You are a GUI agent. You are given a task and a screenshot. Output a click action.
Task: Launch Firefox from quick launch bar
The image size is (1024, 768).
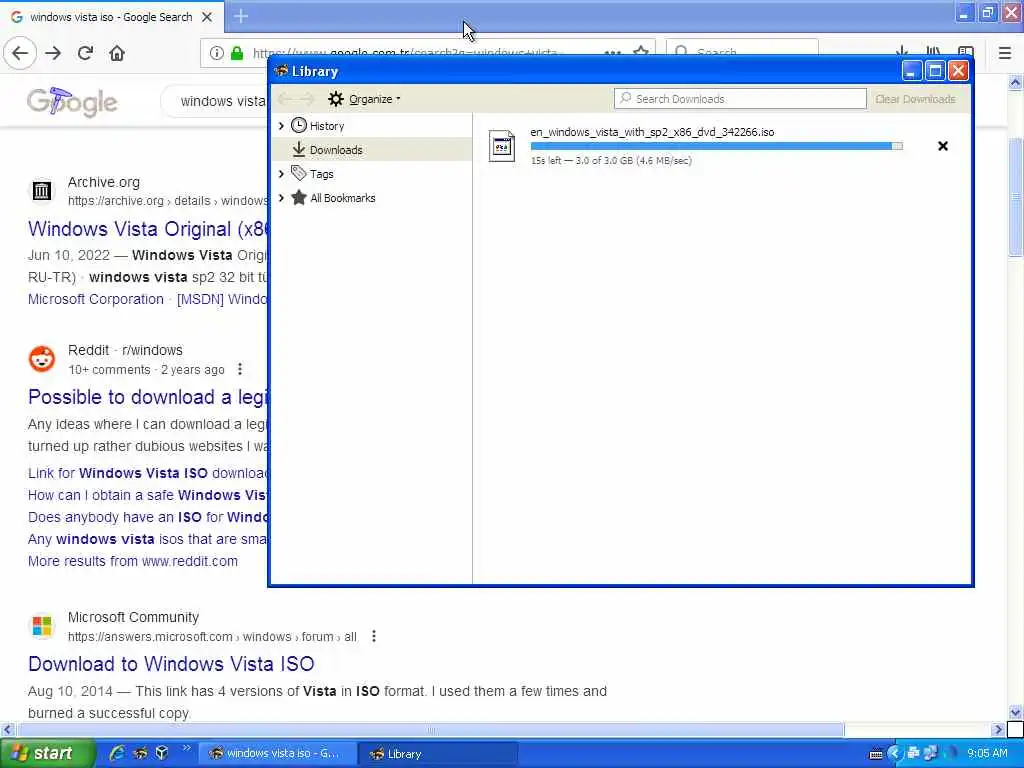pyautogui.click(x=140, y=754)
